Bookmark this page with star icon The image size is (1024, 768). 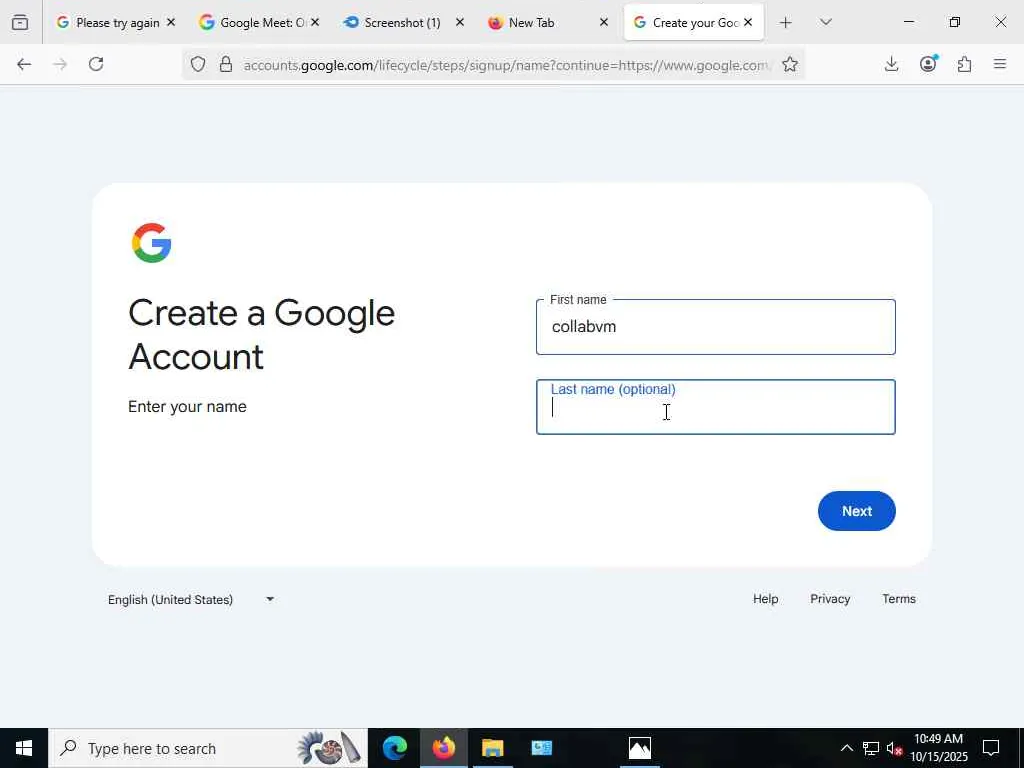tap(790, 64)
